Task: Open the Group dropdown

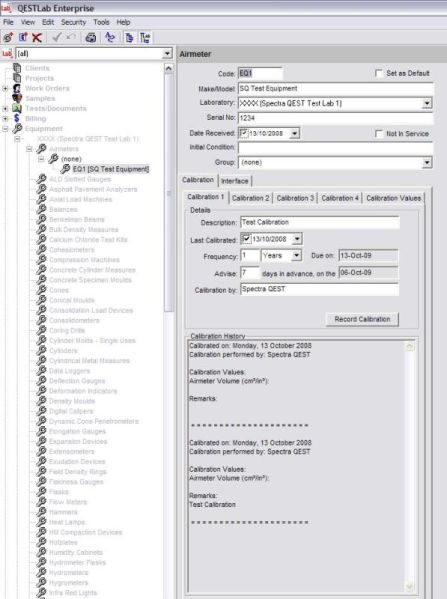Action: point(427,162)
